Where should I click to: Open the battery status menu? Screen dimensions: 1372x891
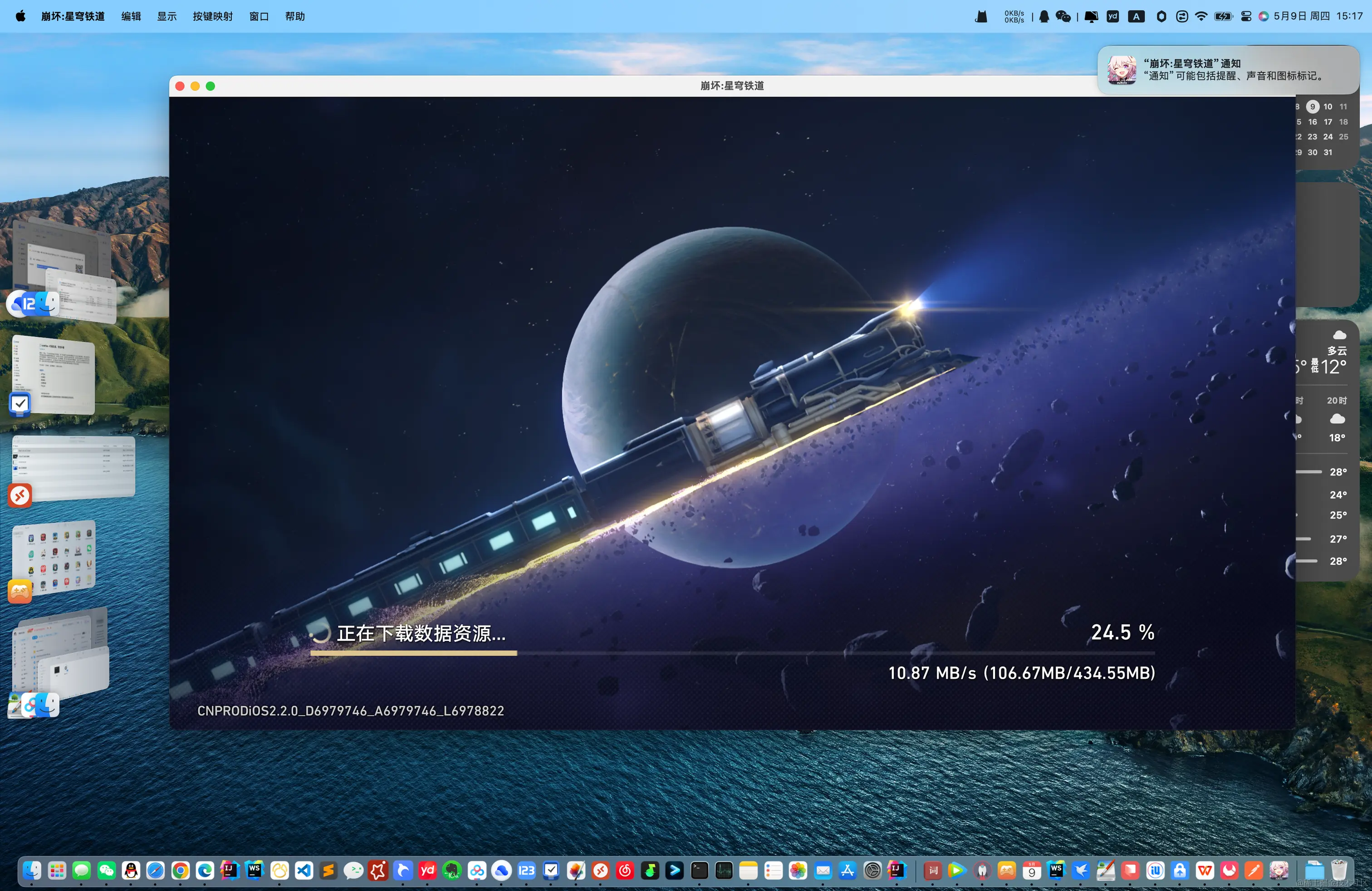1223,16
